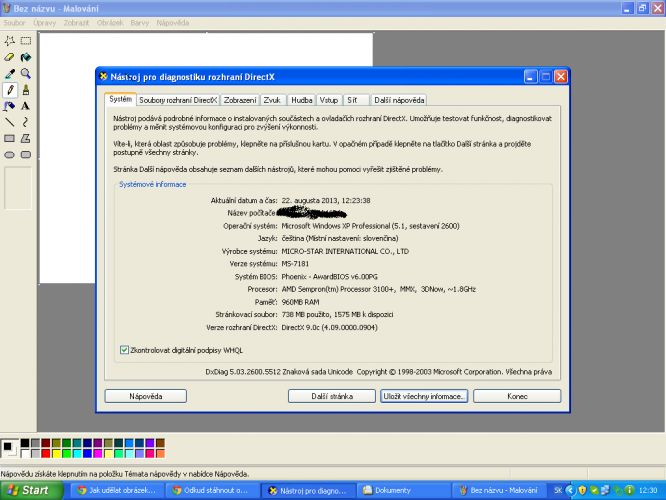The height and width of the screenshot is (500, 666).
Task: Select the Pencil tool in Paint
Action: pyautogui.click(x=9, y=90)
